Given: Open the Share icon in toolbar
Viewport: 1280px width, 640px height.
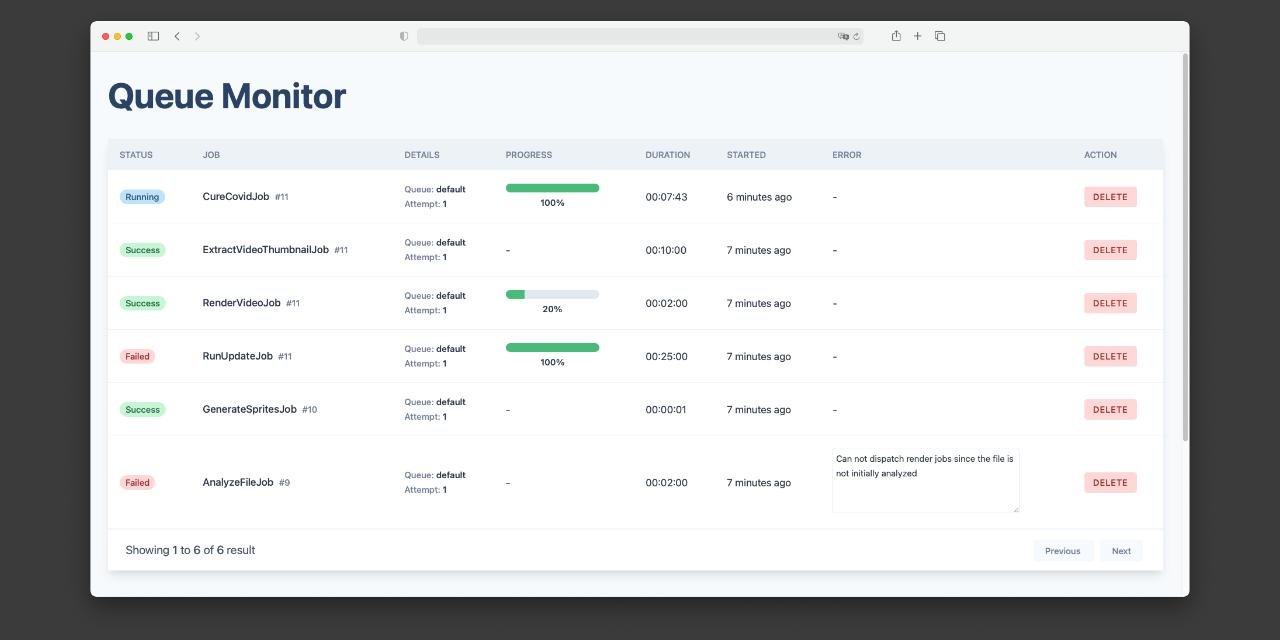Looking at the screenshot, I should [x=896, y=36].
